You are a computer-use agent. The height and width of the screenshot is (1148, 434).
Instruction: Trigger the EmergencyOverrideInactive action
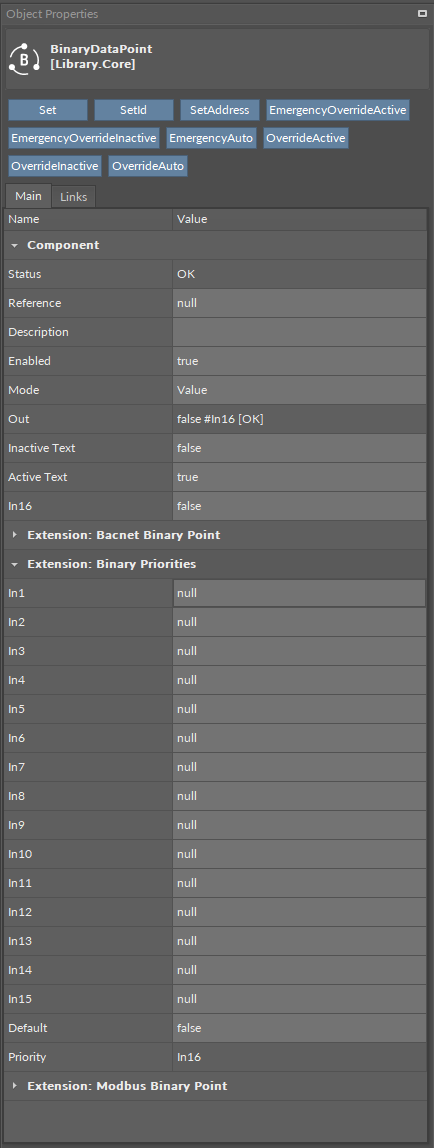point(83,138)
